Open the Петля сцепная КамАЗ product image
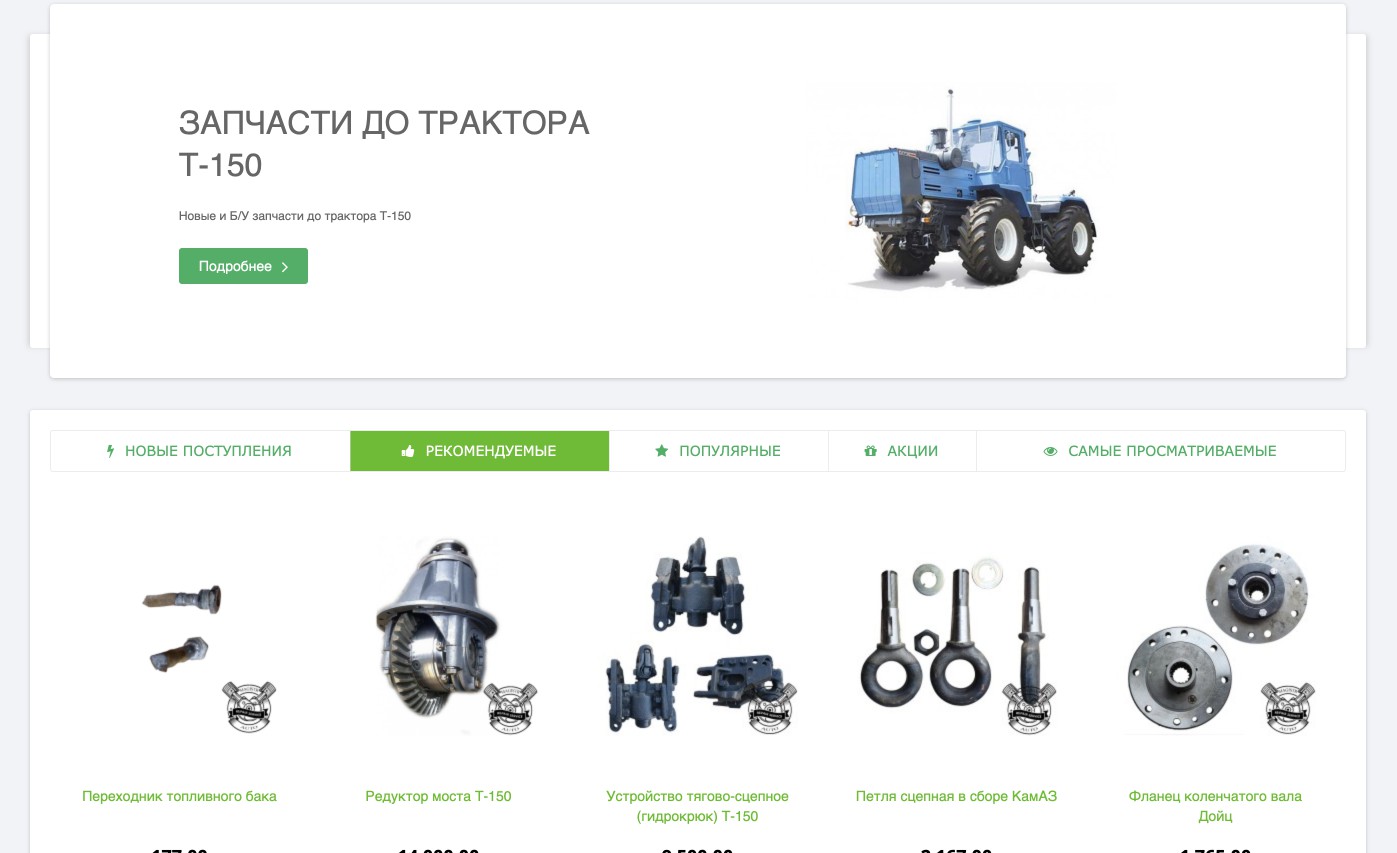This screenshot has width=1397, height=853. coord(956,634)
